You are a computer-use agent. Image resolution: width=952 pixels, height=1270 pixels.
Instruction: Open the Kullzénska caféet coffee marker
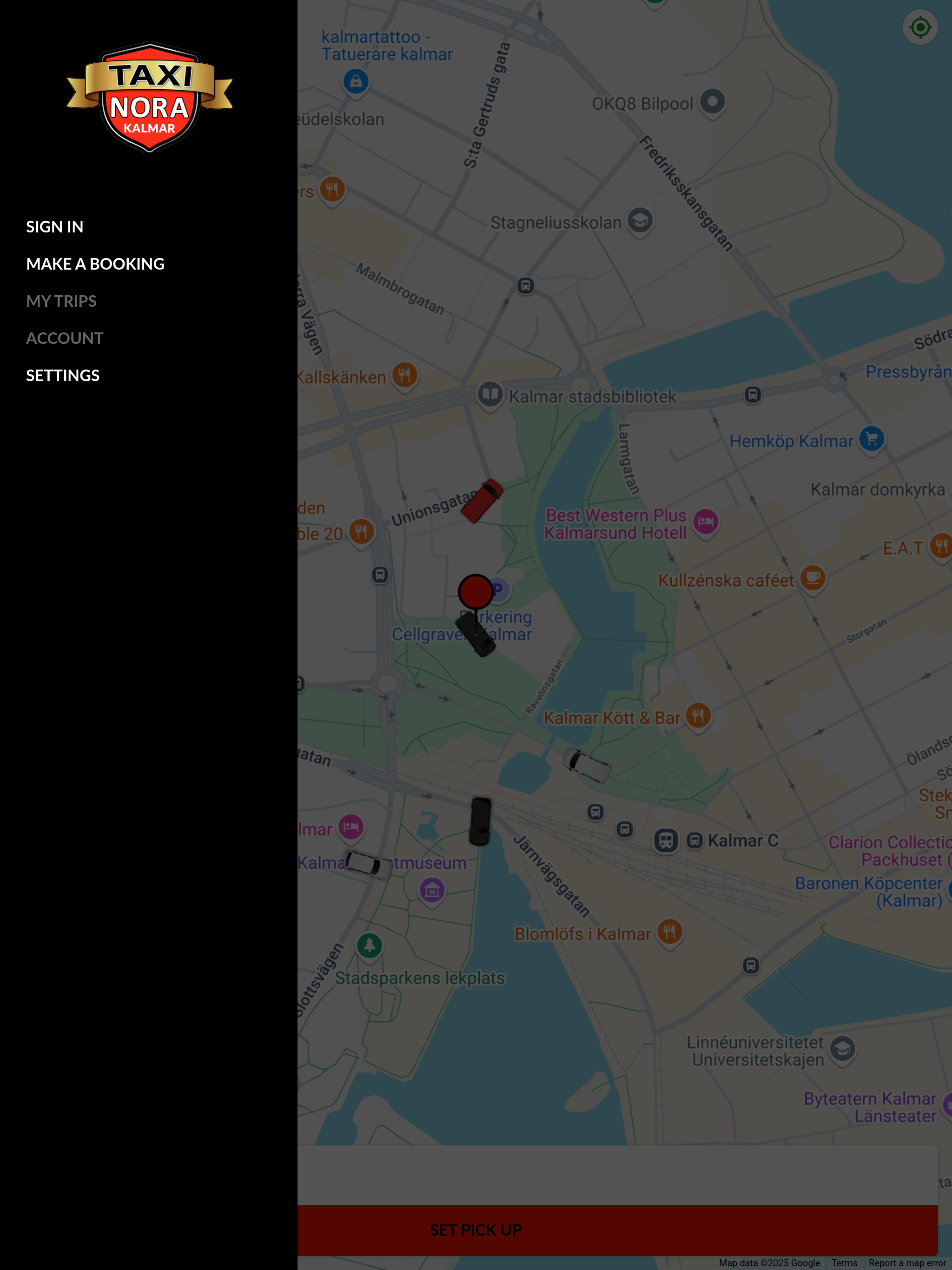pos(813,577)
